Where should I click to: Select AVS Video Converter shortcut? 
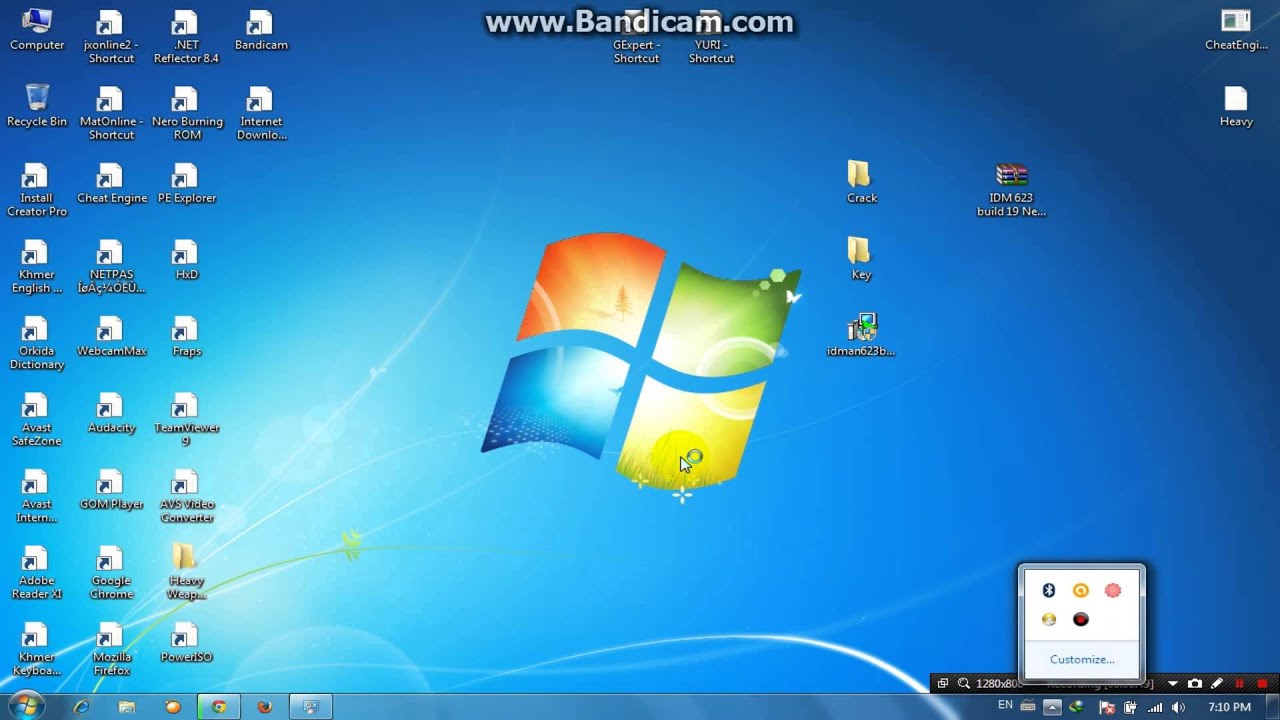coord(186,497)
